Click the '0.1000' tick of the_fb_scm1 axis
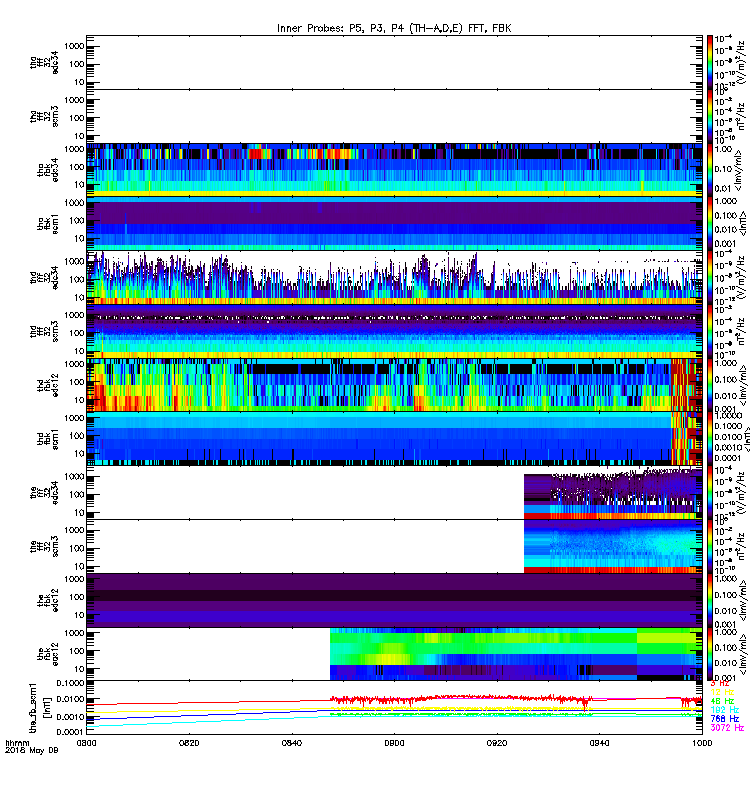 click(70, 683)
